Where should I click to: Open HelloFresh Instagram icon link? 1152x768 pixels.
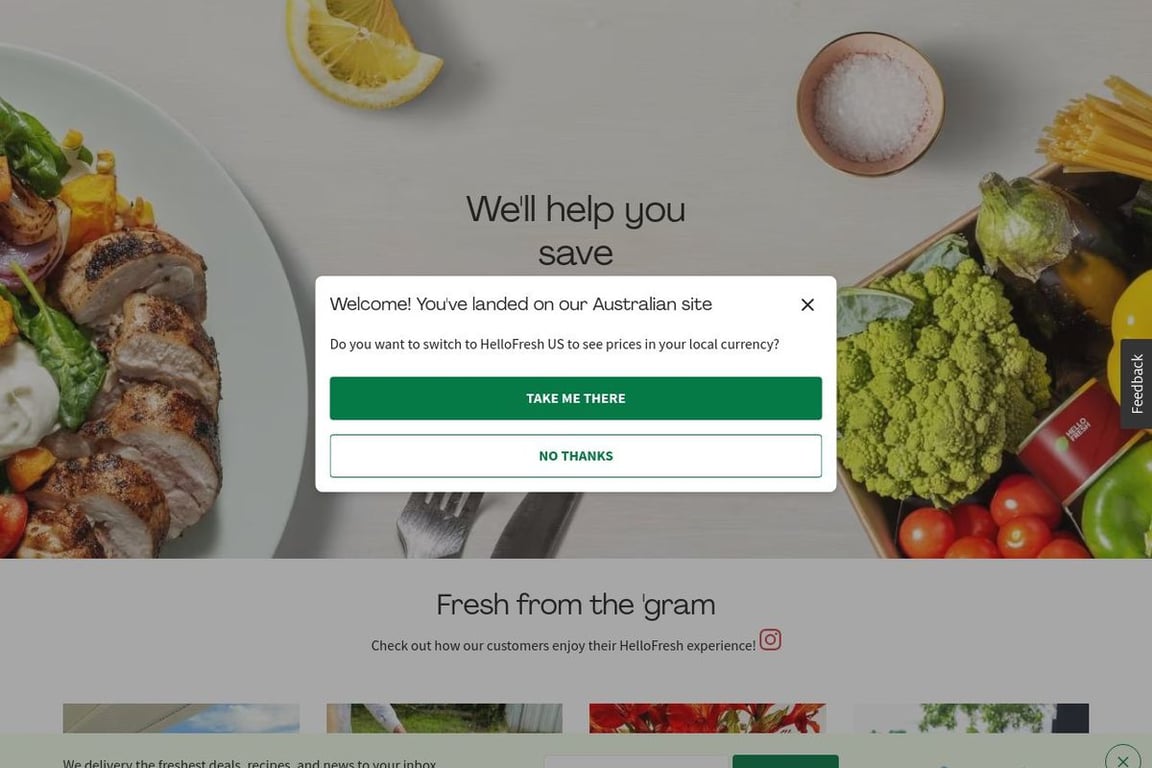pos(770,640)
